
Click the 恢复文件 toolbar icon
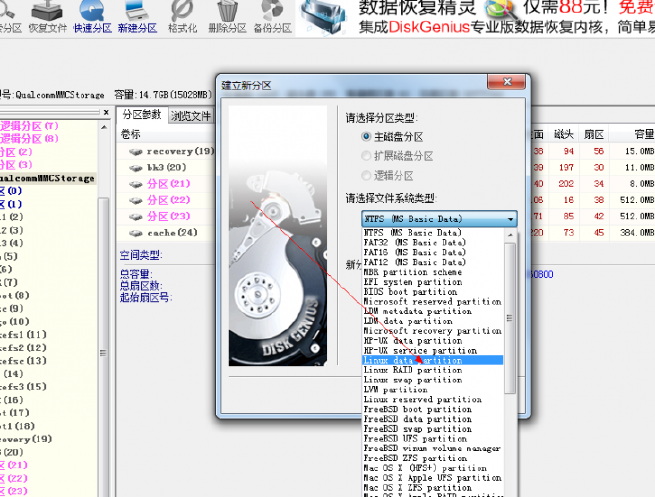[47, 18]
